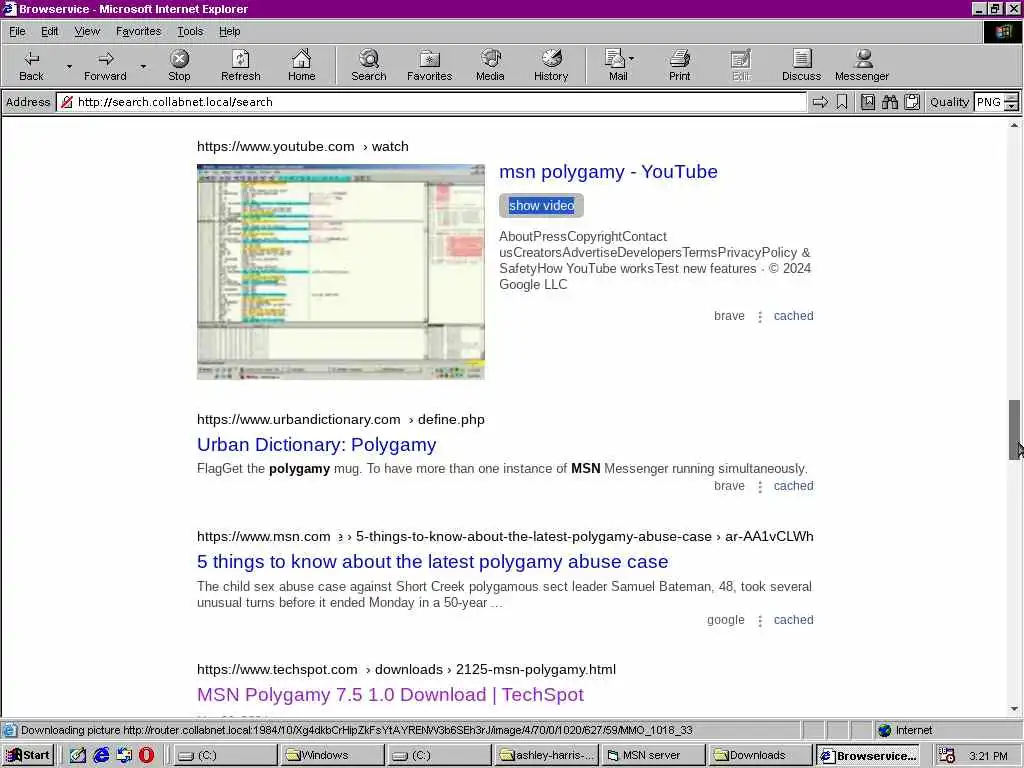Open the 'Urban Dictionary: Polygamy' result
This screenshot has width=1024, height=768.
click(x=317, y=445)
